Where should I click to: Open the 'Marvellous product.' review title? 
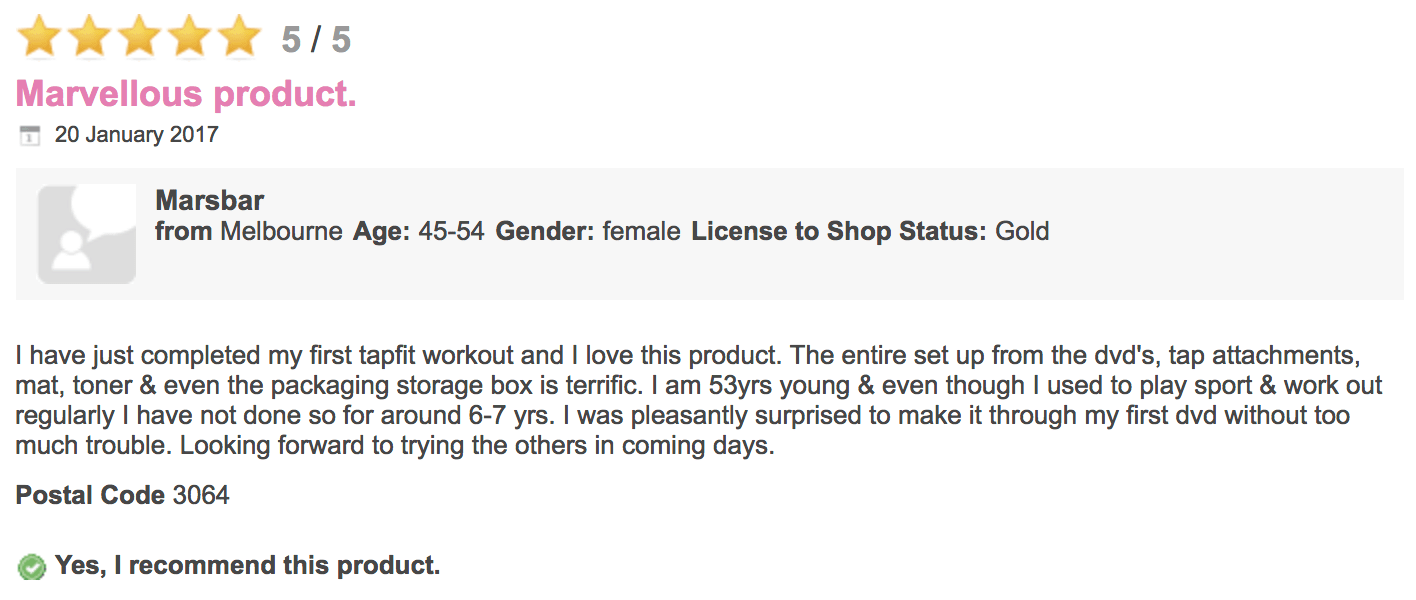click(186, 94)
